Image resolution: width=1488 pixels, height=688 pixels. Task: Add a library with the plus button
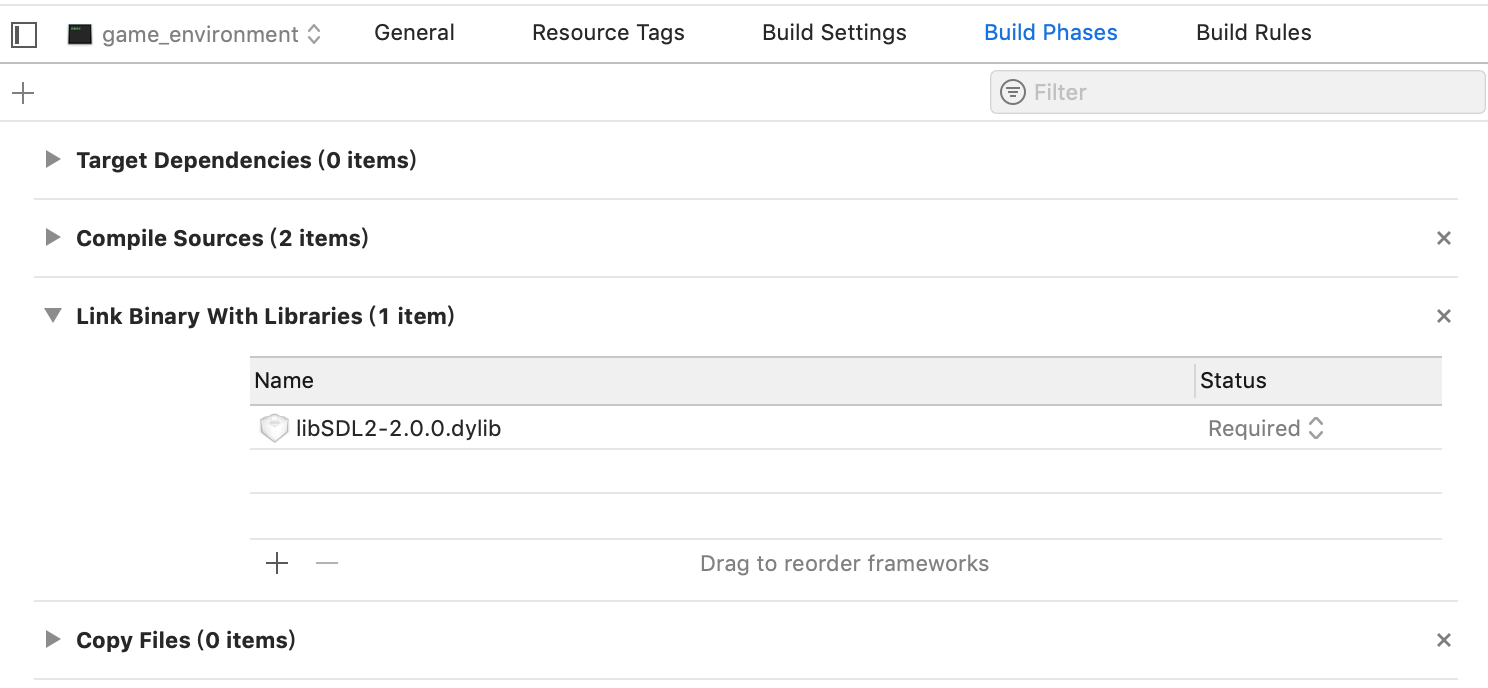[x=277, y=564]
